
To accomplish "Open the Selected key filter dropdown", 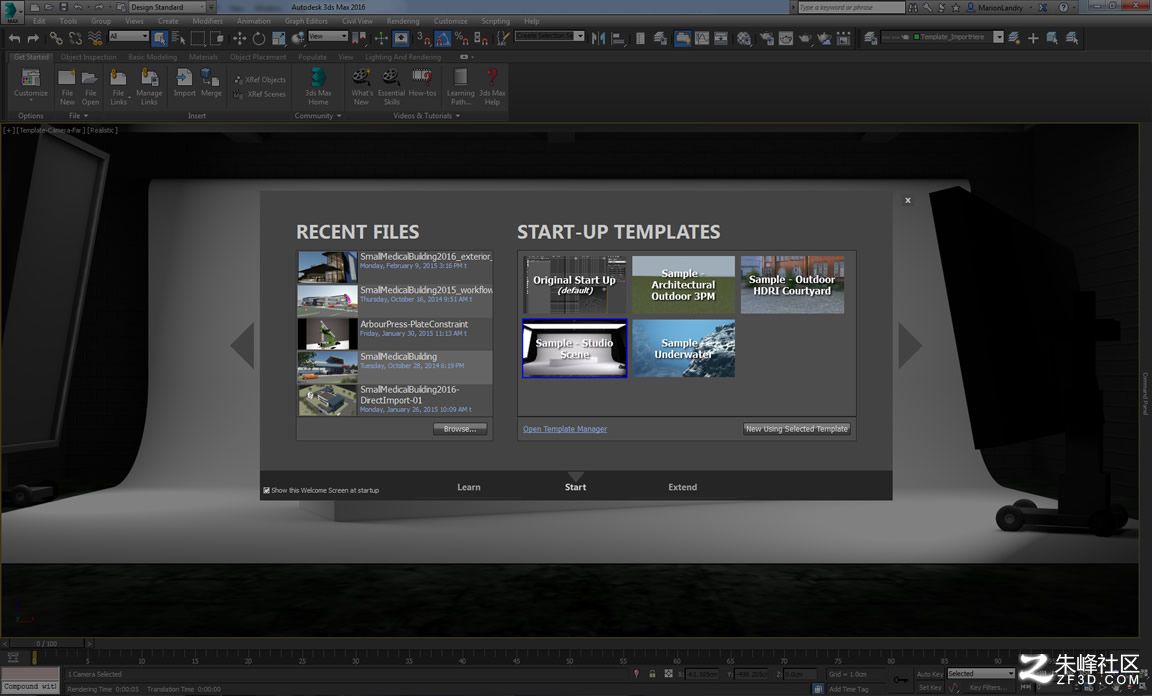I will point(981,674).
